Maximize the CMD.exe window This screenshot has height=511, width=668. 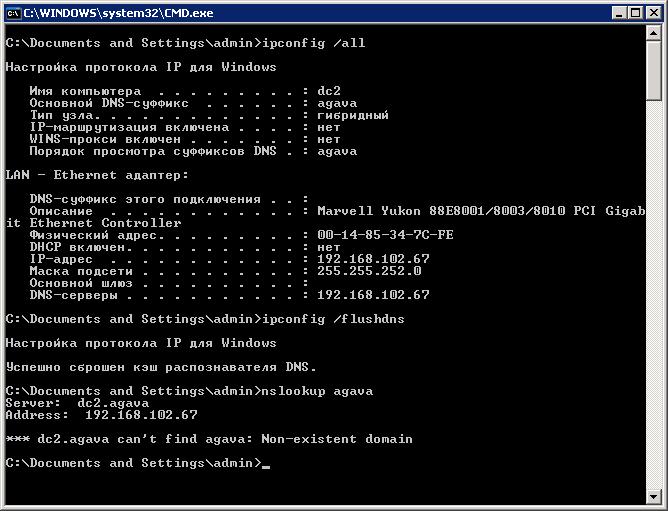coord(635,13)
